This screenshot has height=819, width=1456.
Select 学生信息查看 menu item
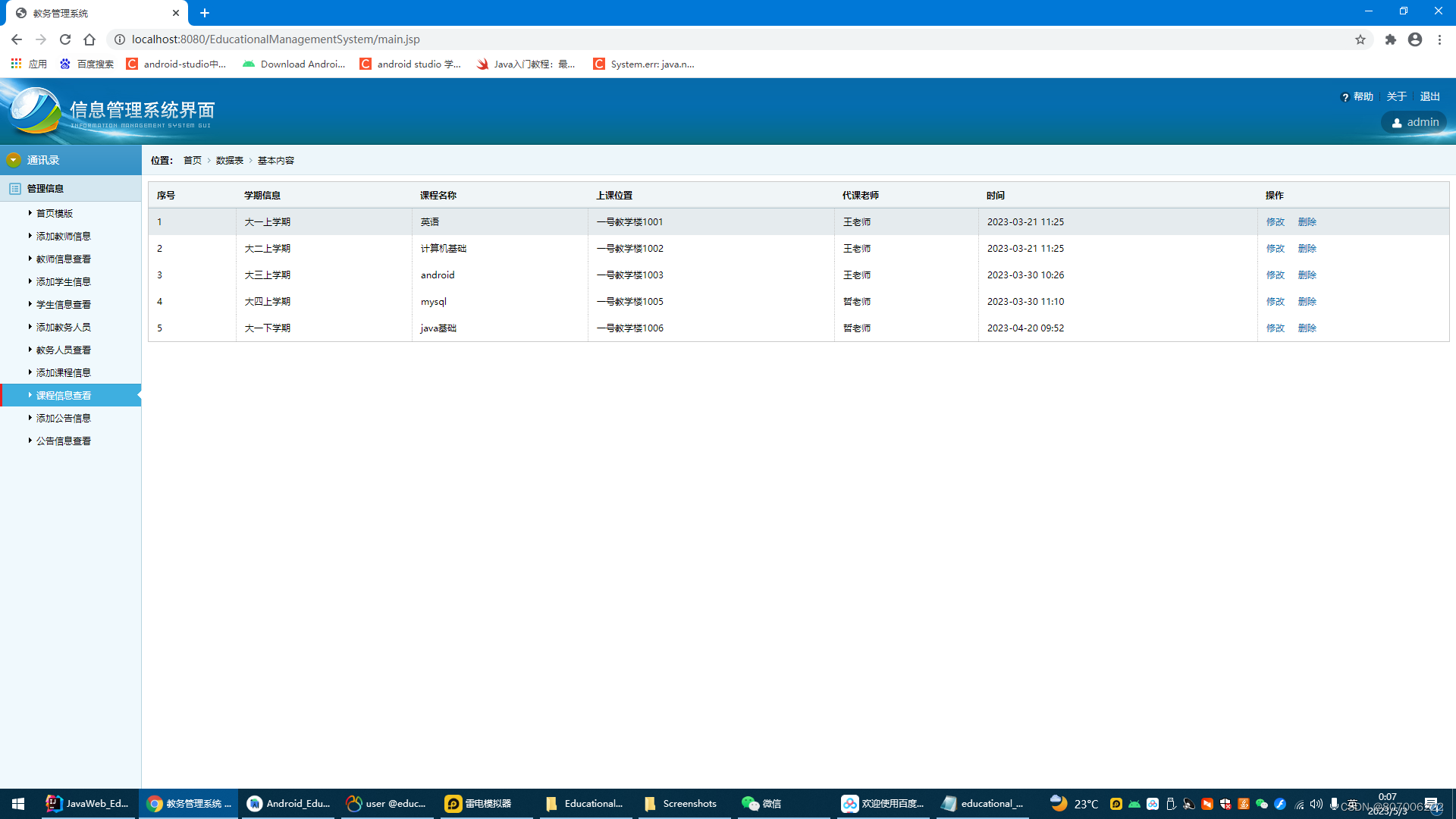(x=64, y=304)
